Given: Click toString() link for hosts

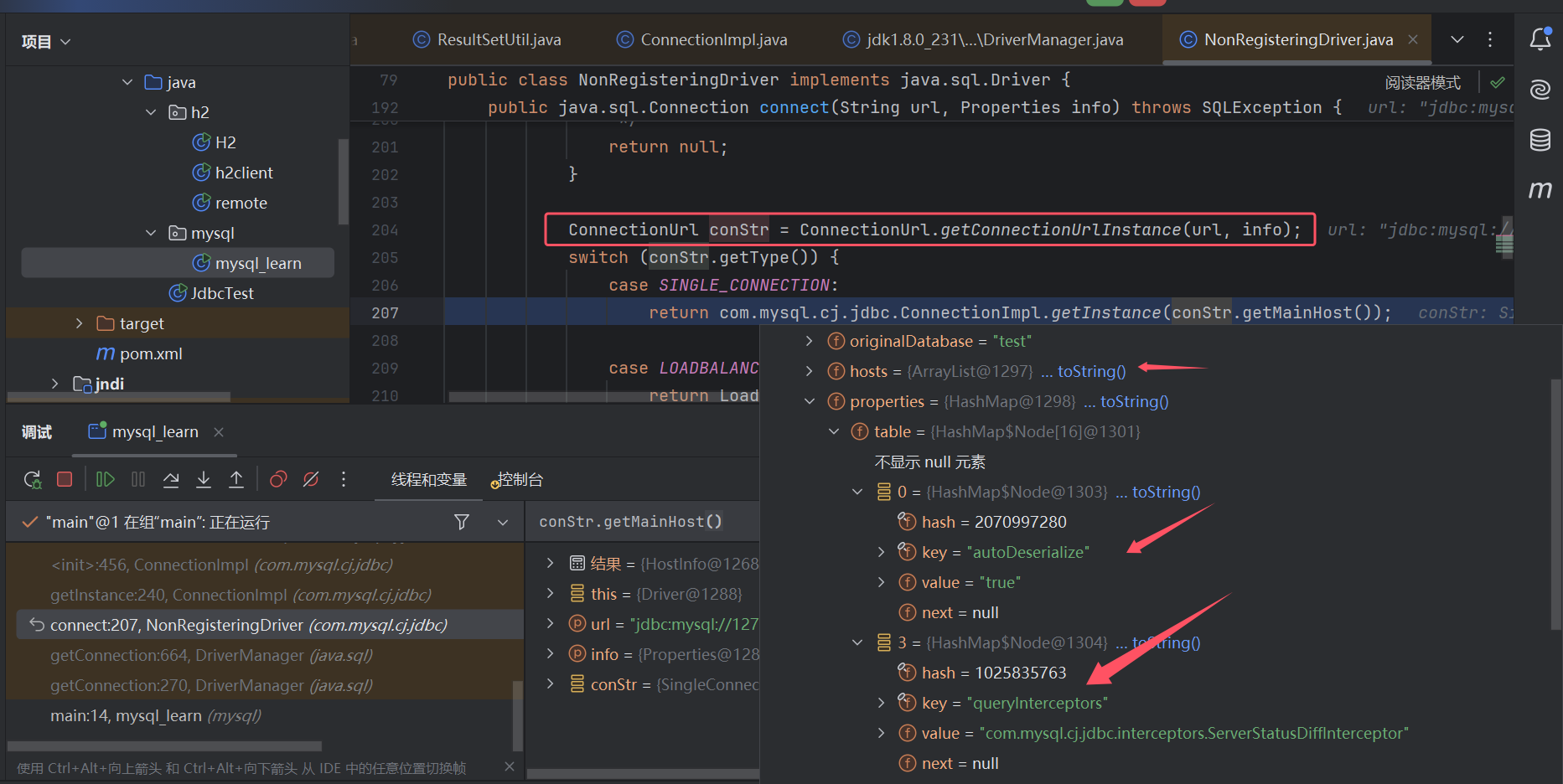Looking at the screenshot, I should pyautogui.click(x=1091, y=371).
